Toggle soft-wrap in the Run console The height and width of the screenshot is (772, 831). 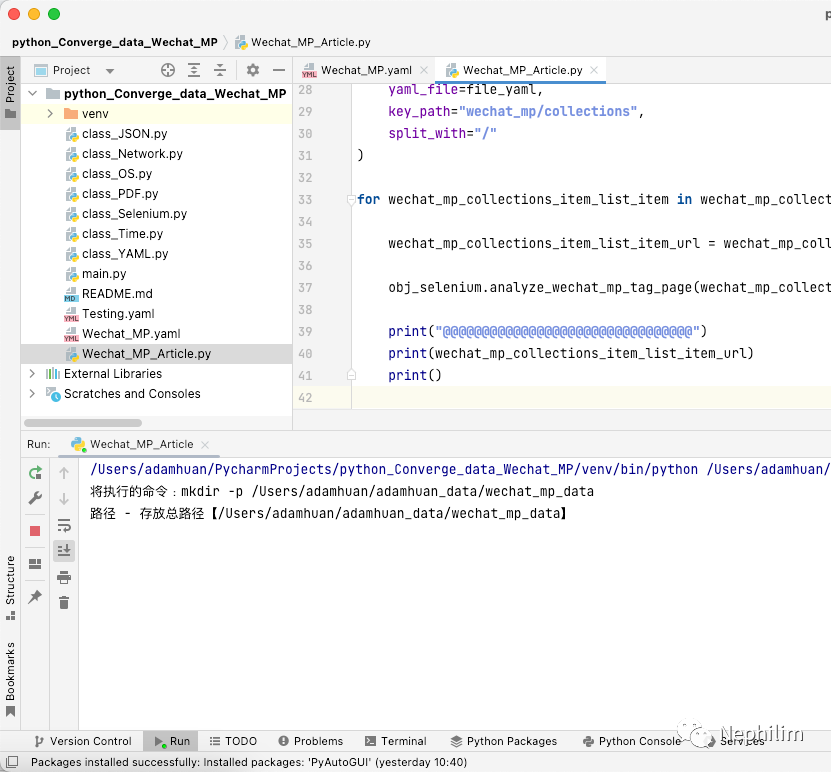64,525
